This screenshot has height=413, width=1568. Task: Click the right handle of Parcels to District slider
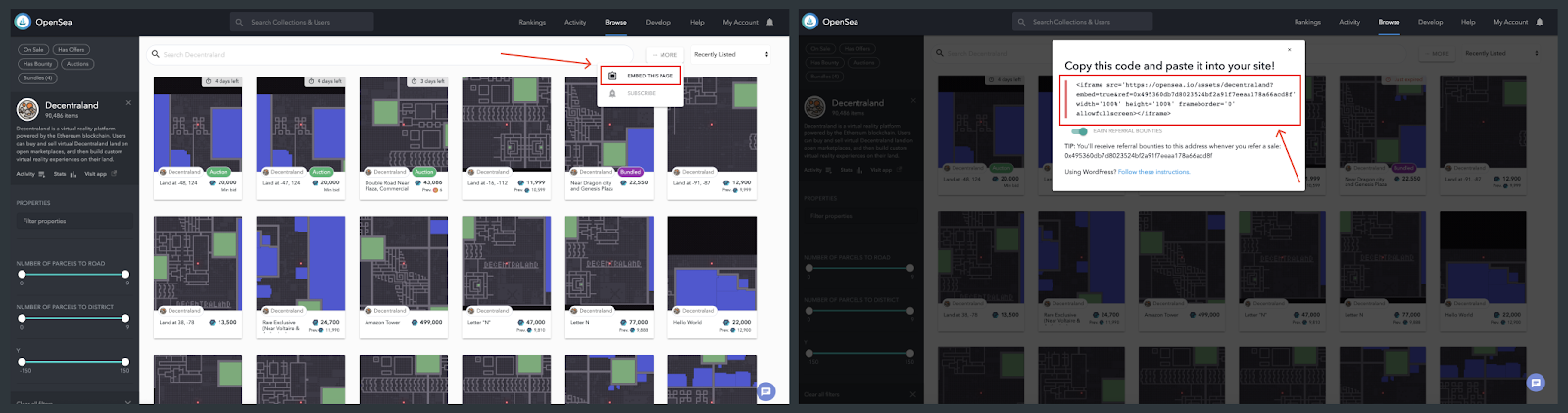pyautogui.click(x=125, y=318)
